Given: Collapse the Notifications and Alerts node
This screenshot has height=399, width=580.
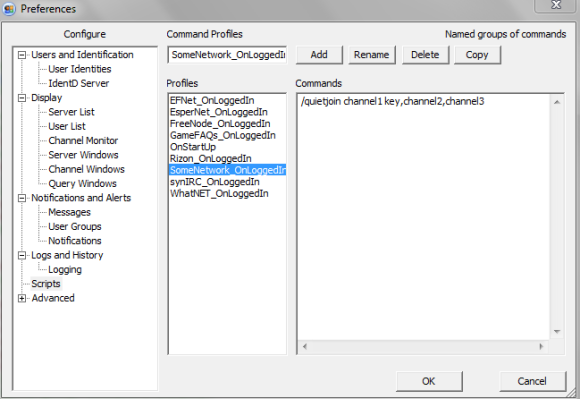Looking at the screenshot, I should [22, 198].
